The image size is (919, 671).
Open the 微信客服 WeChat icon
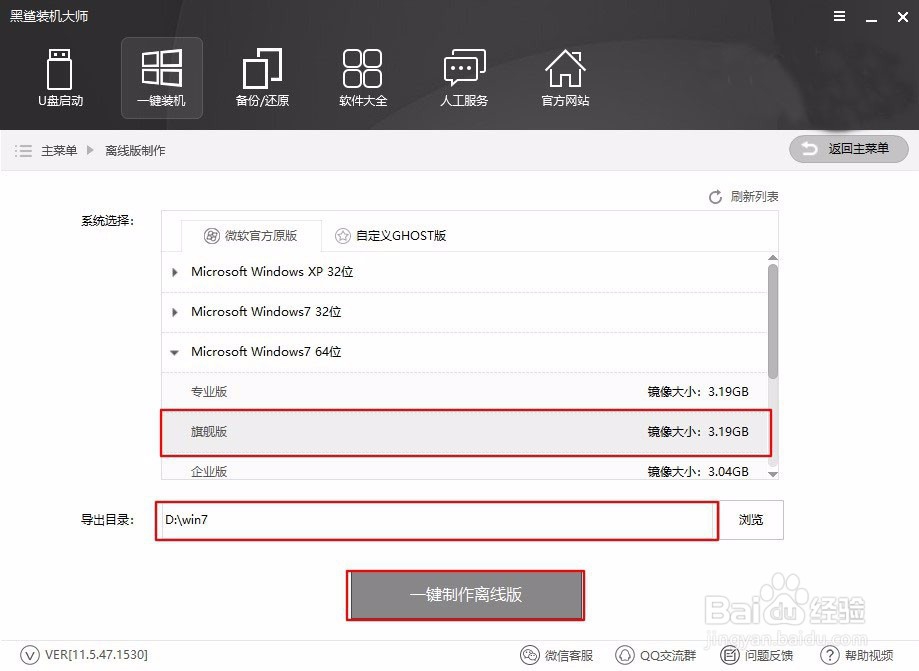[530, 655]
